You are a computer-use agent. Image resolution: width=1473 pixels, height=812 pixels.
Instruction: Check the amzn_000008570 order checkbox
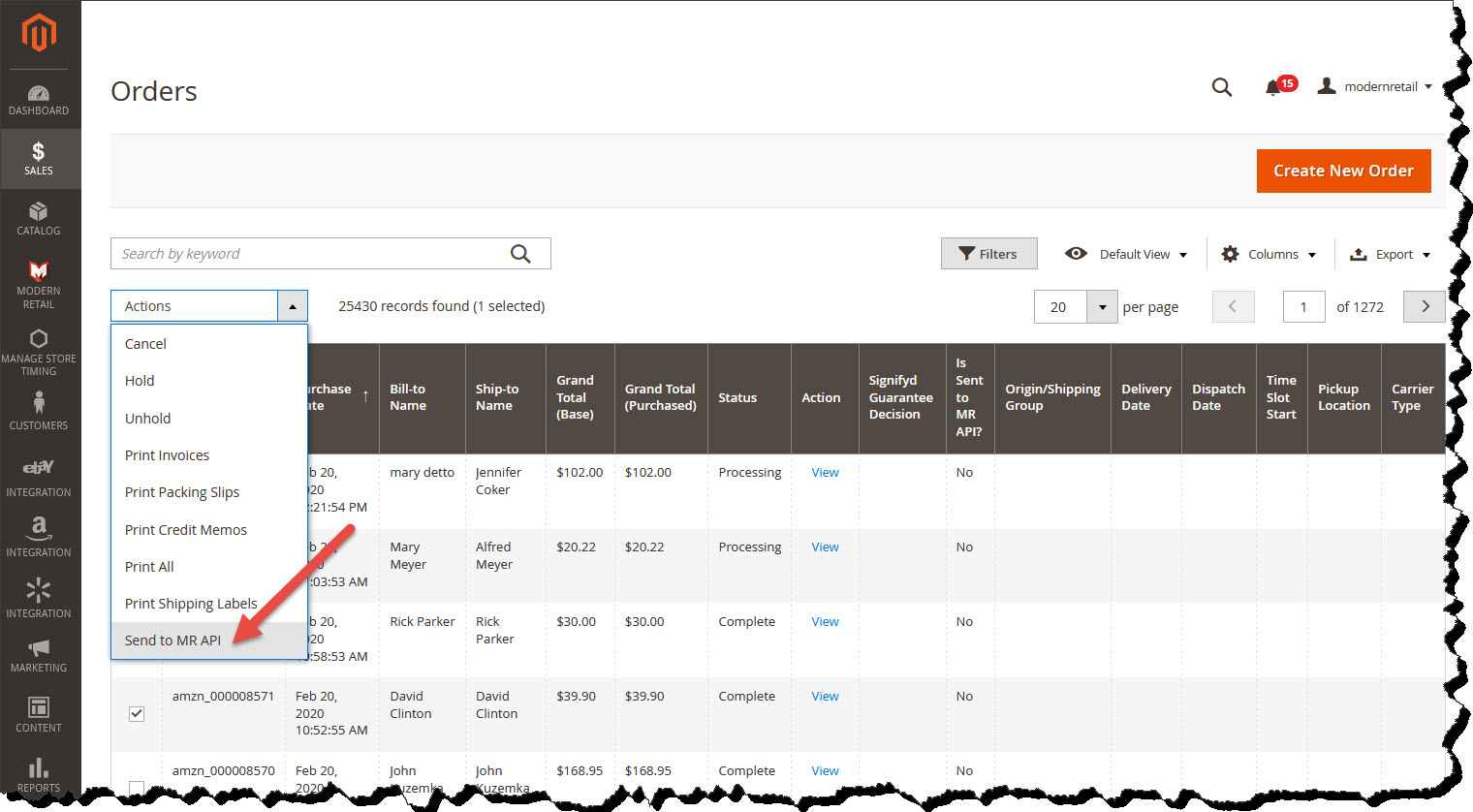(137, 788)
